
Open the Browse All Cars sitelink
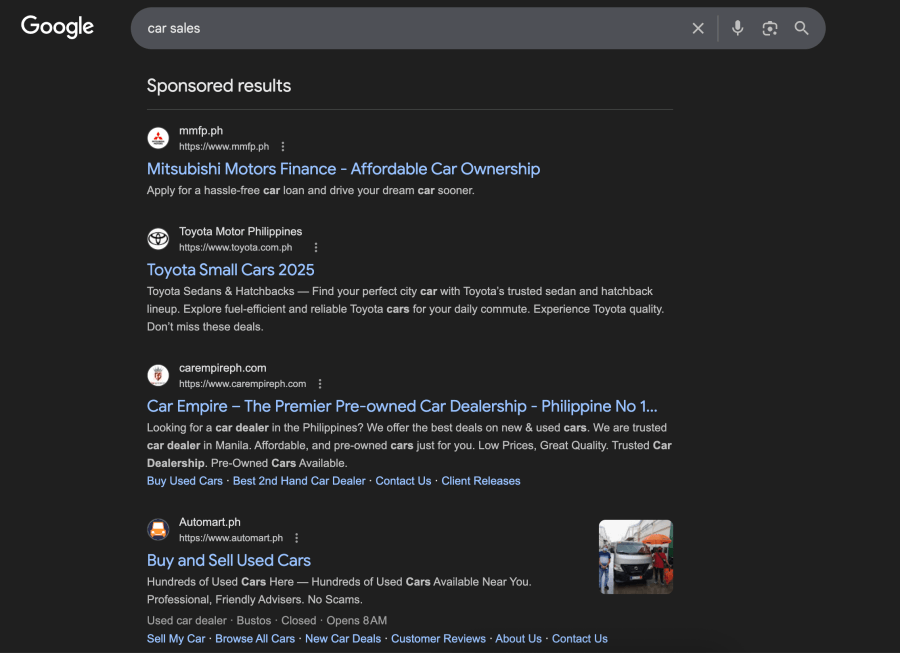point(255,639)
